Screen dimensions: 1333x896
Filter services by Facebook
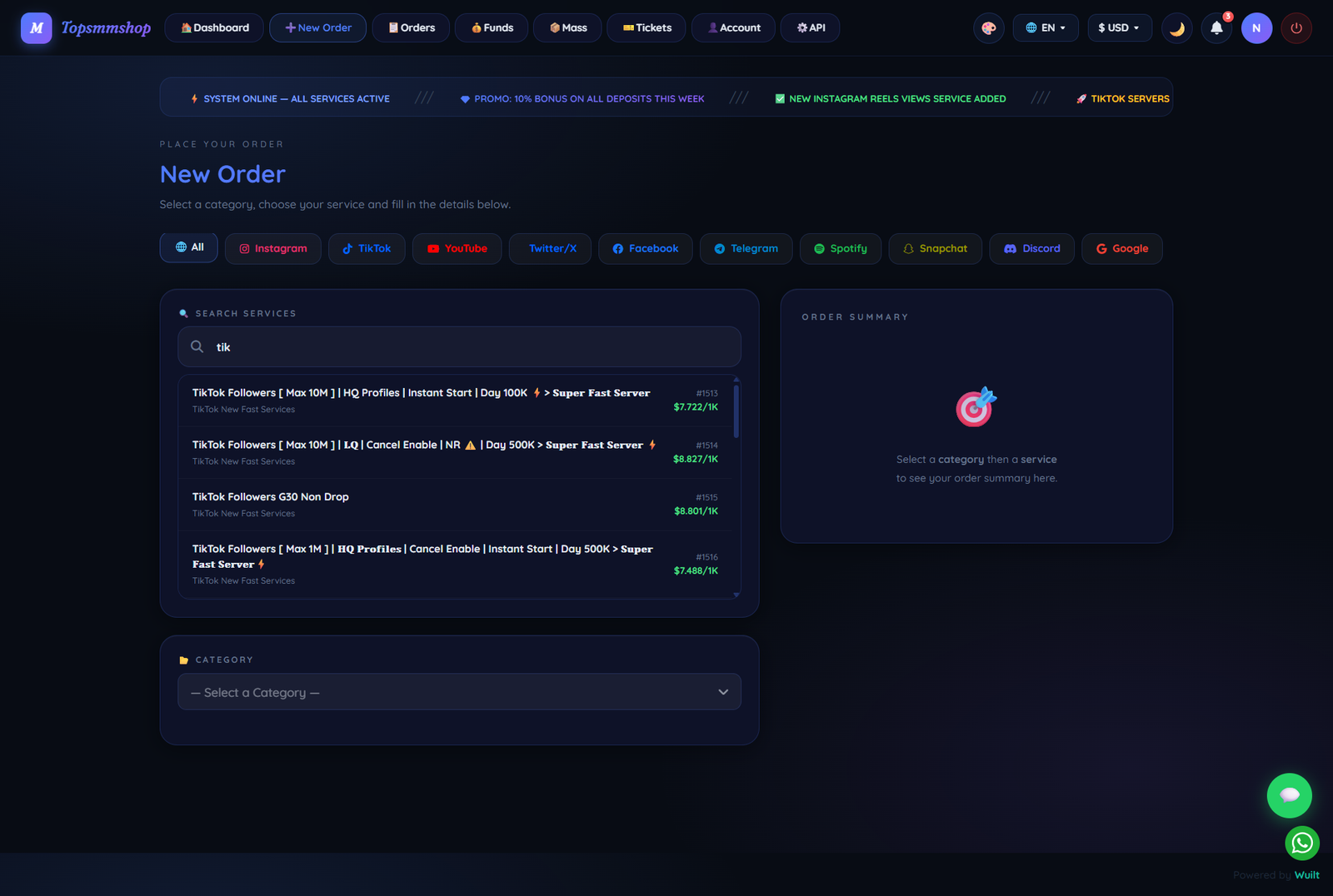[645, 248]
